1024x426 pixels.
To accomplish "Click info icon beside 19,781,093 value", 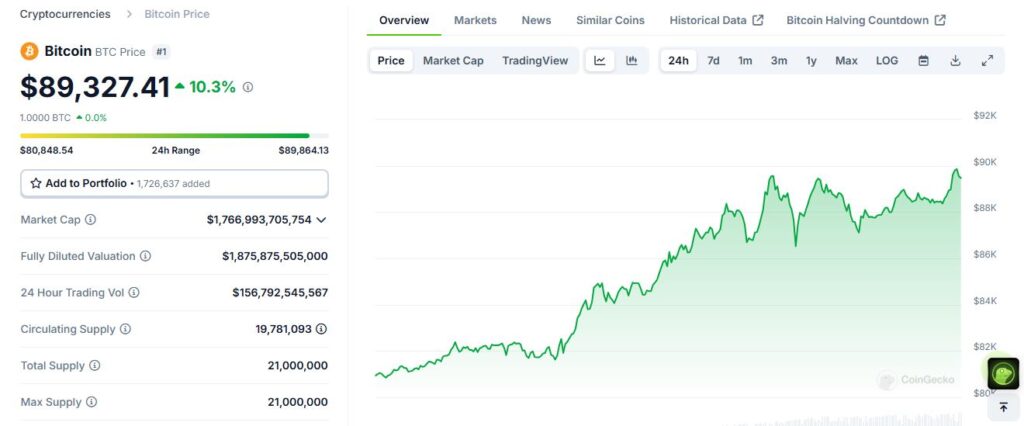I will (x=321, y=329).
